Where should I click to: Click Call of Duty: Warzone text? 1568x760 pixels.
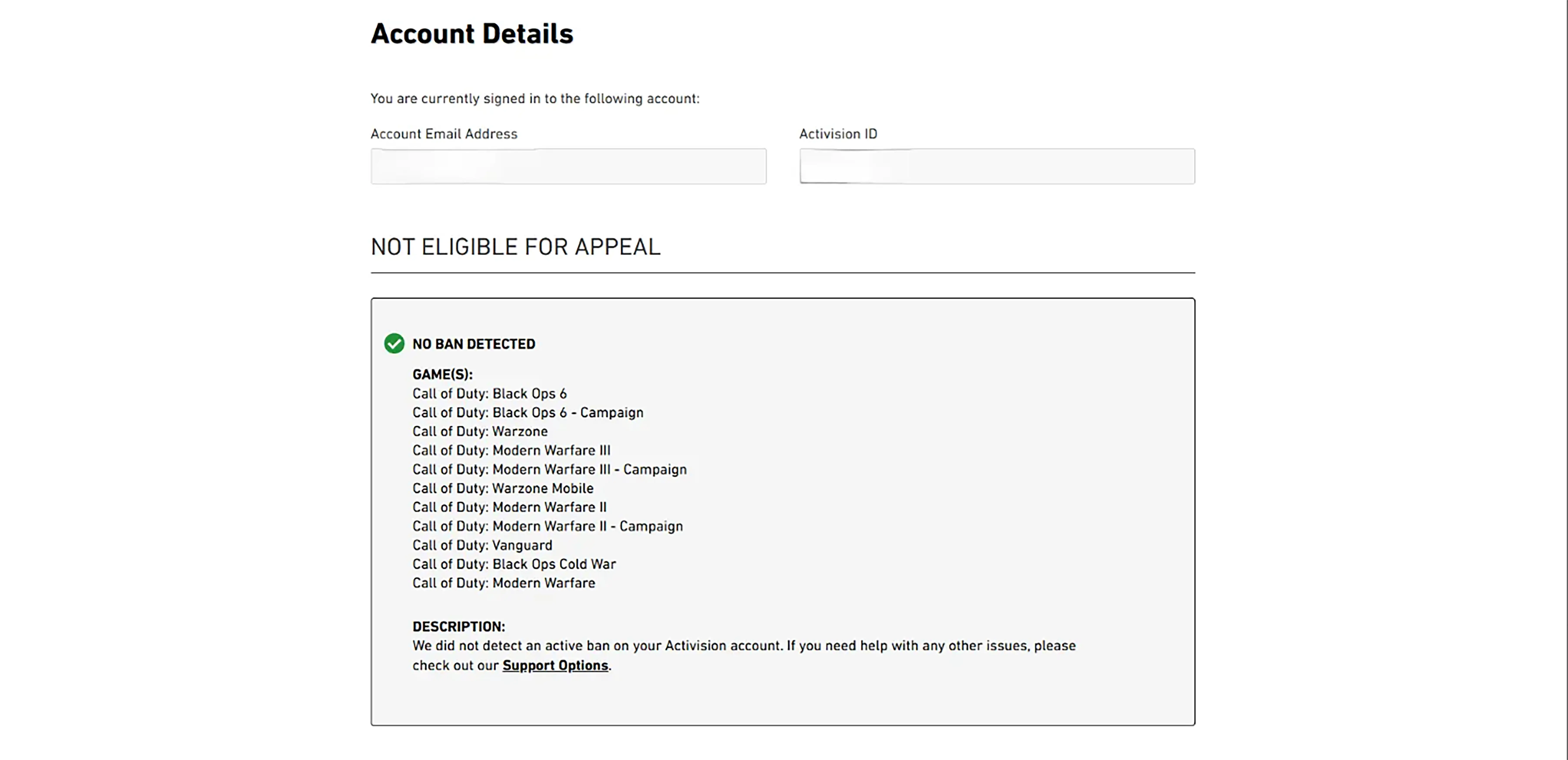(480, 431)
